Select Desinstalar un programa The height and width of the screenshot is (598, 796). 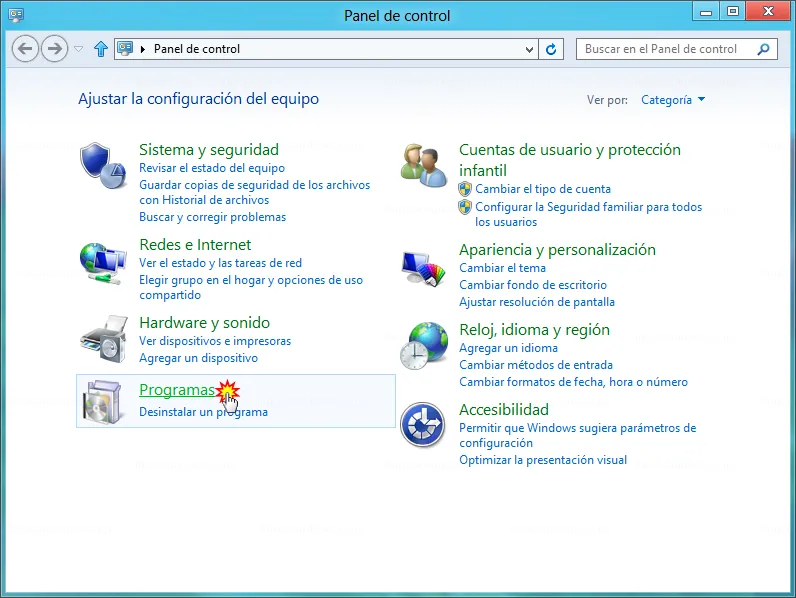pos(203,412)
